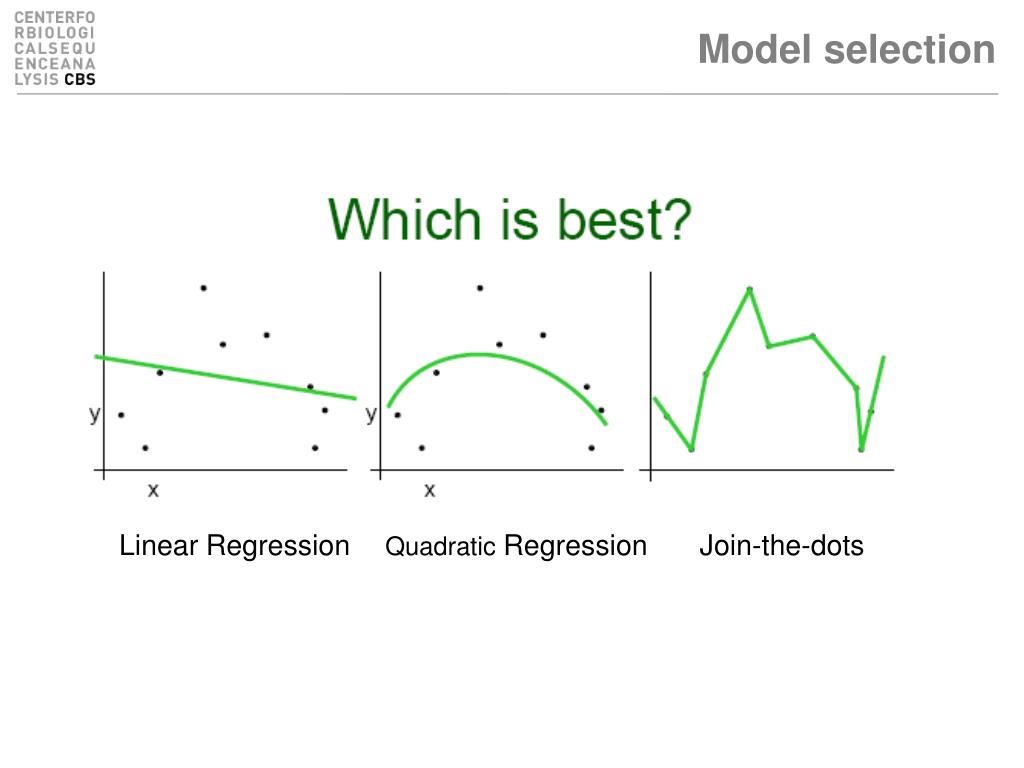This screenshot has height=768, width=1024.
Task: Select the Linear Regression caption
Action: click(x=234, y=546)
